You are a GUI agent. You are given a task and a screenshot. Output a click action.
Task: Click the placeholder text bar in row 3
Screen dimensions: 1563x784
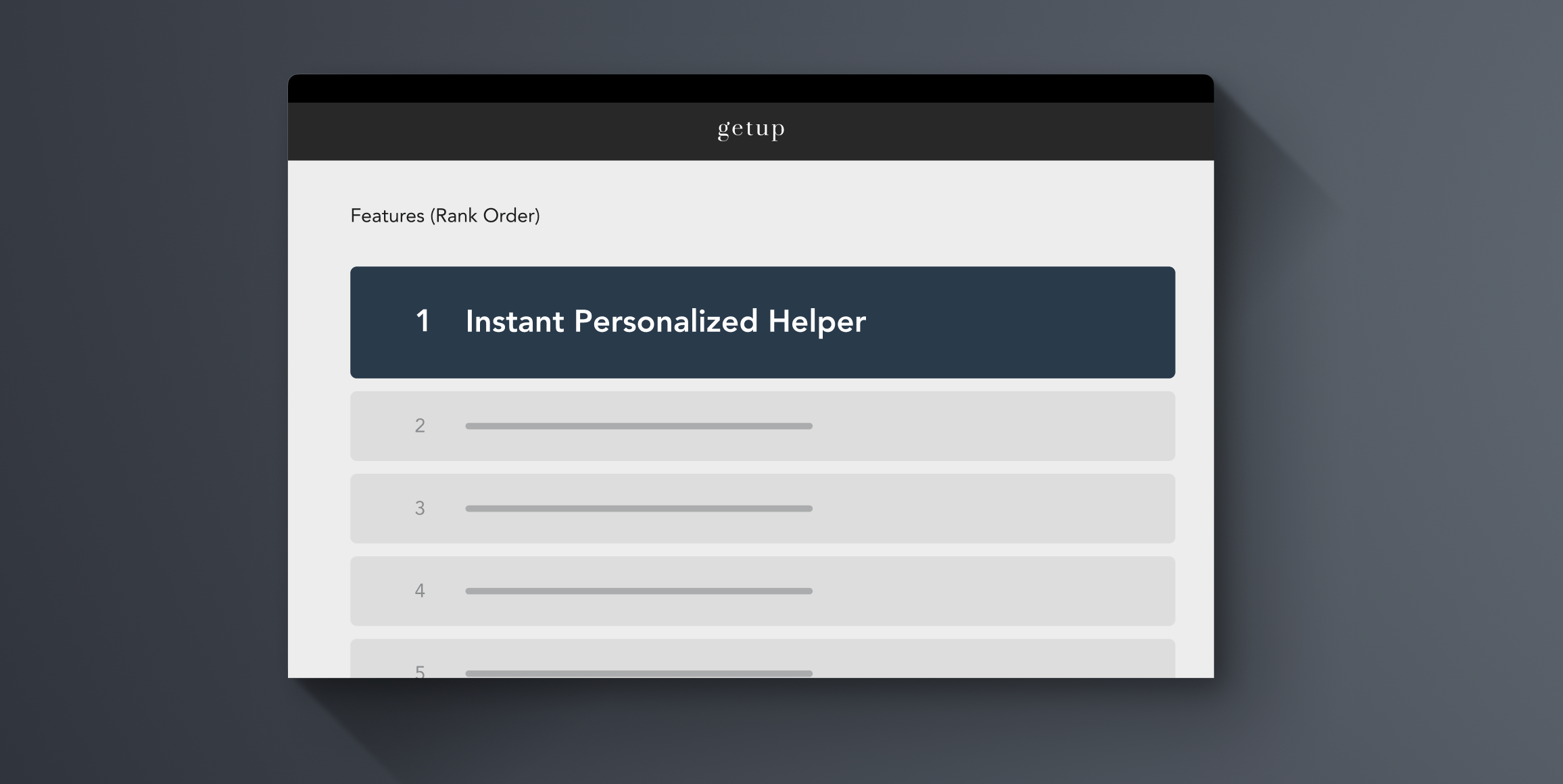[x=639, y=508]
